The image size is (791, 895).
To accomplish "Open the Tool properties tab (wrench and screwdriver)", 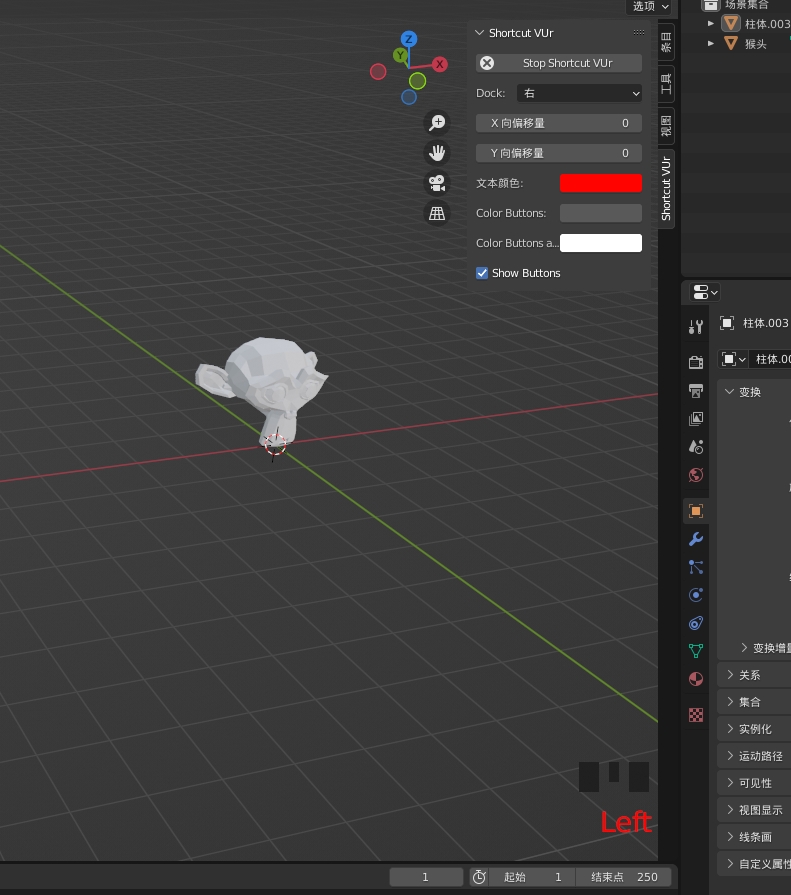I will (x=696, y=326).
